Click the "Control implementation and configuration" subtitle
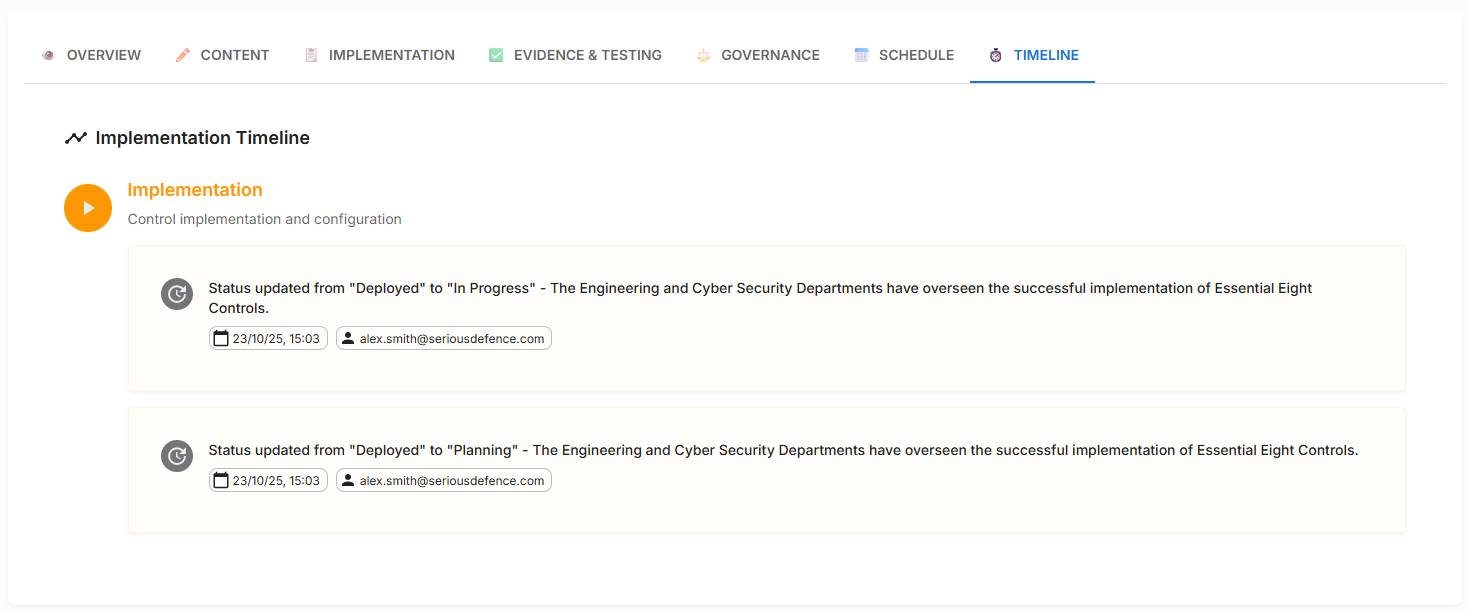Screen dimensions: 1467x613 click(264, 219)
